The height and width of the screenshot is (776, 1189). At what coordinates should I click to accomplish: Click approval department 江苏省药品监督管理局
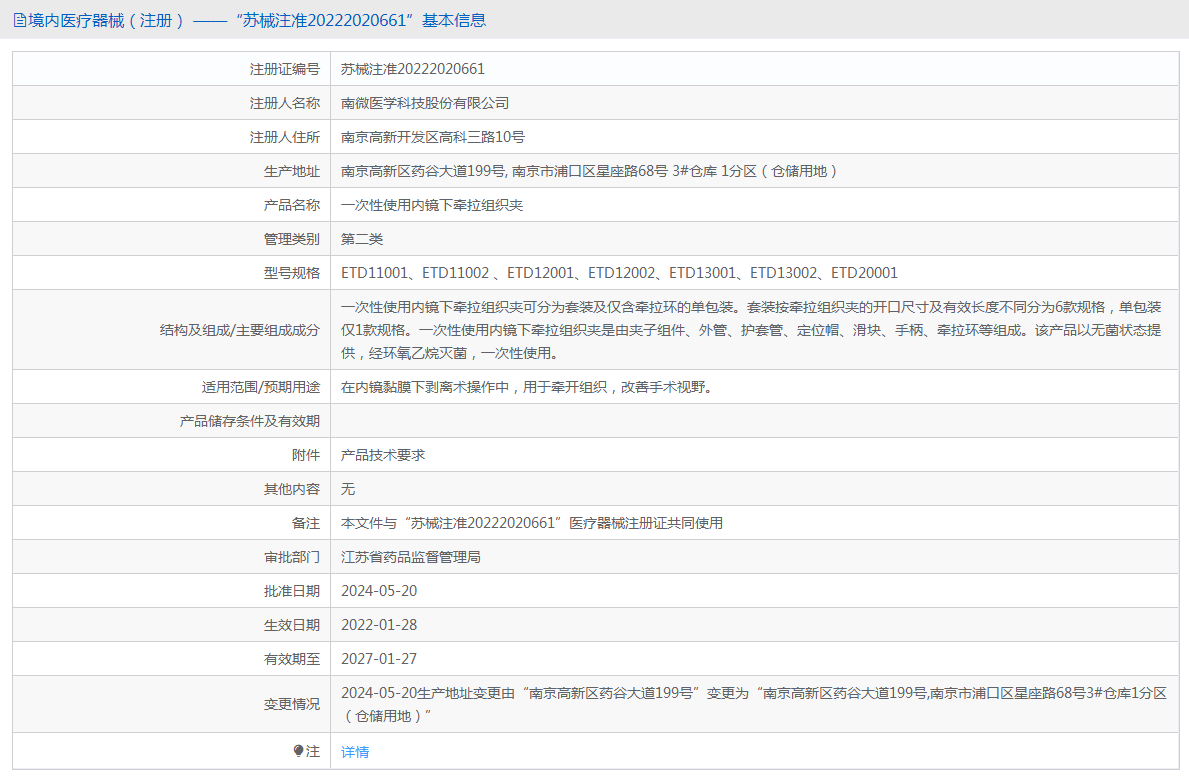(411, 557)
